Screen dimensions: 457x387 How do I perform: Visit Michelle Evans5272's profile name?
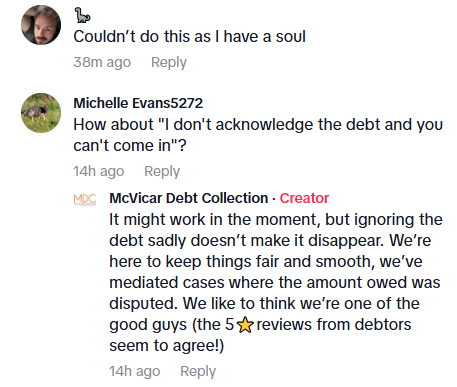[x=138, y=103]
